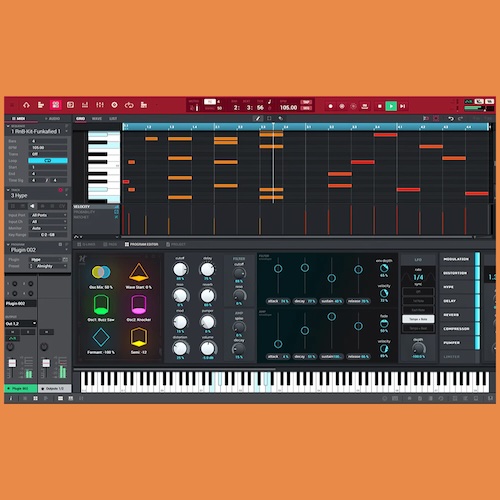Open the Out 1,2 output dropdown
Image resolution: width=500 pixels, height=500 pixels.
coord(21,323)
